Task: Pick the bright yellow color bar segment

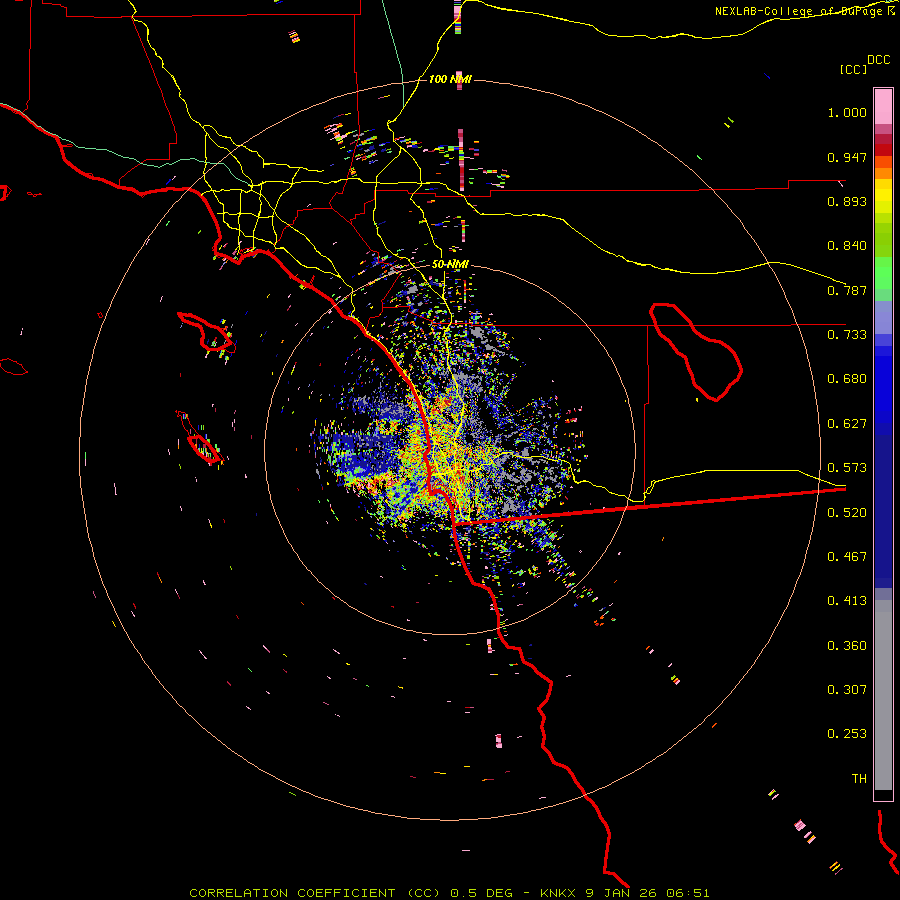Action: (883, 197)
